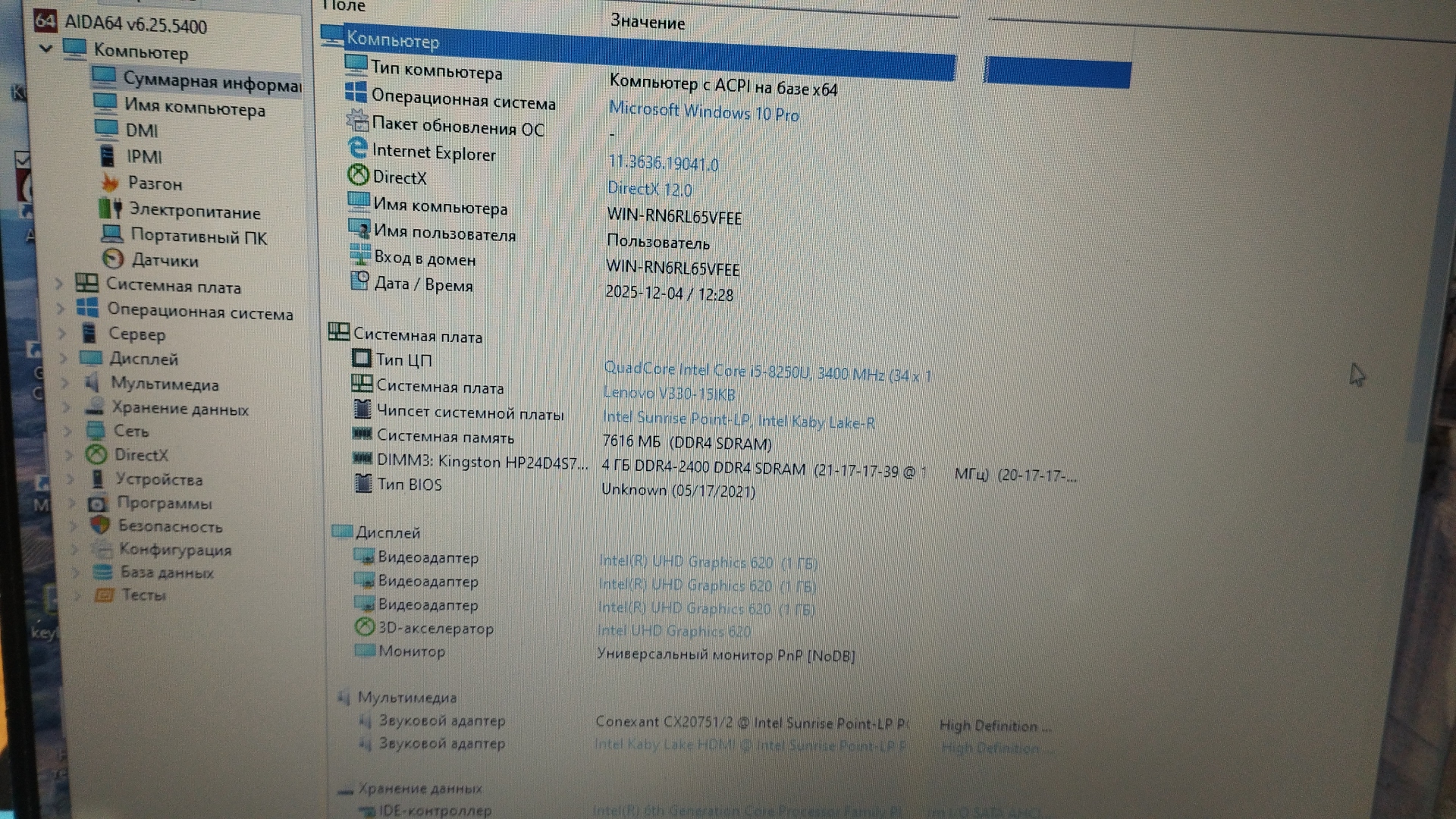1456x819 pixels.
Task: Collapse the Компьютер tree node
Action: (x=46, y=49)
